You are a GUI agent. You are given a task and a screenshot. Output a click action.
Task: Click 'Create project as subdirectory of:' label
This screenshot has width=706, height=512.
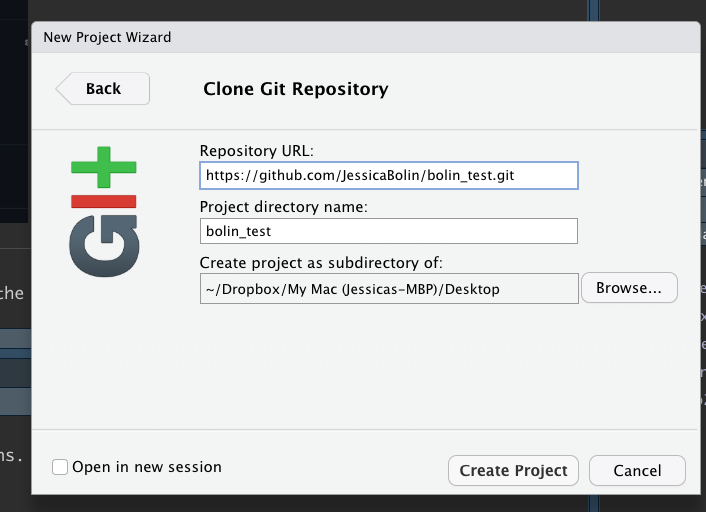click(321, 263)
